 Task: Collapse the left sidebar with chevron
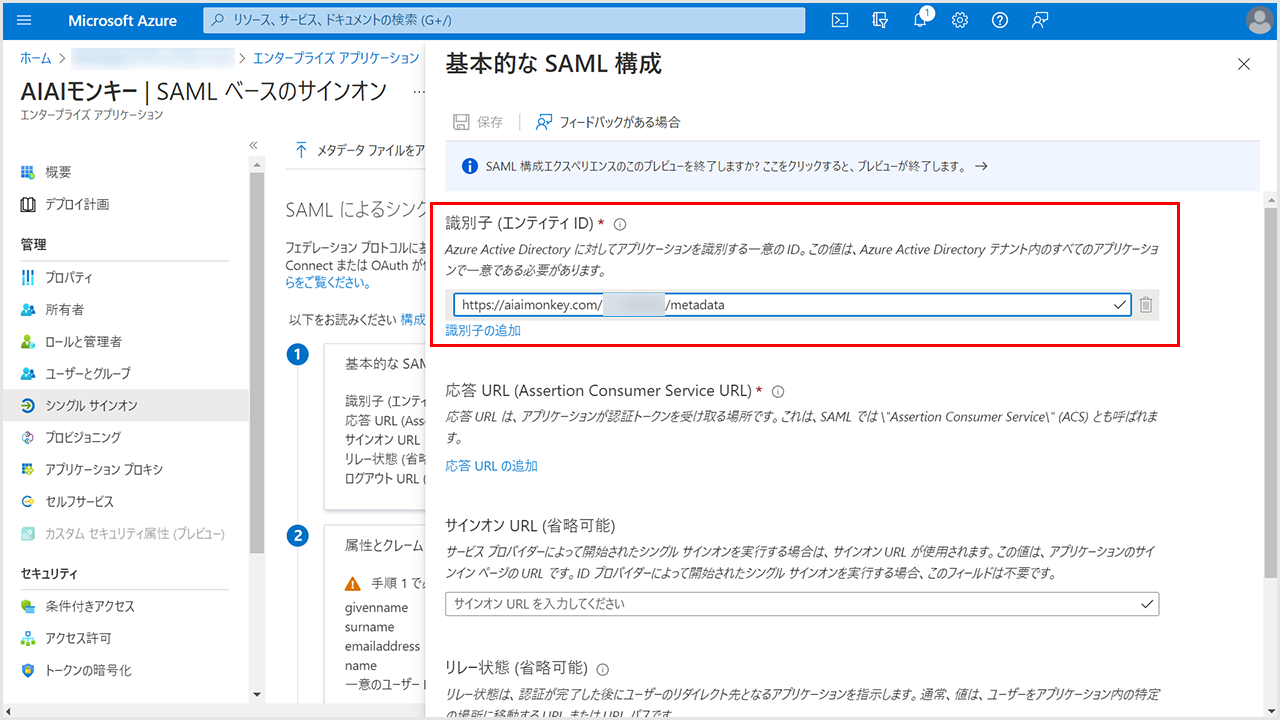coord(254,146)
